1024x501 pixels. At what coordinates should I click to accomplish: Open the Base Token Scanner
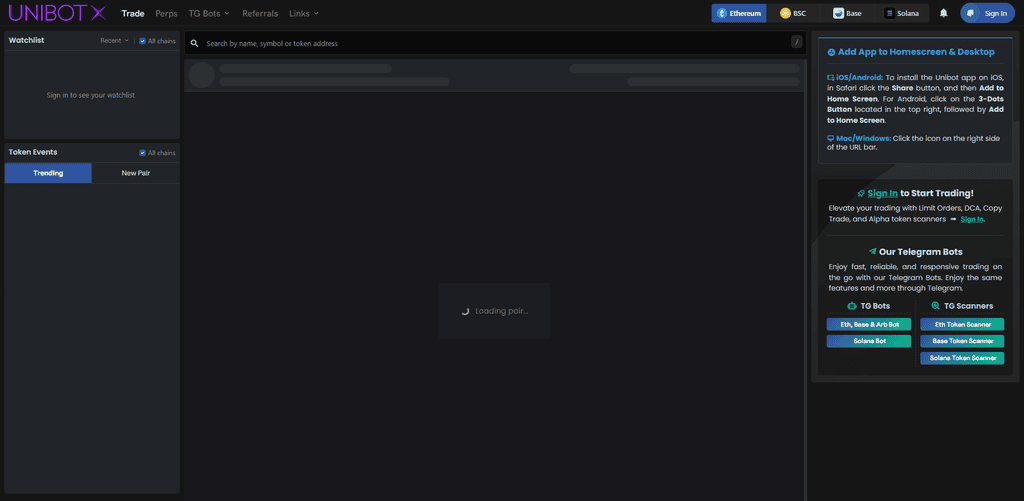tap(962, 341)
